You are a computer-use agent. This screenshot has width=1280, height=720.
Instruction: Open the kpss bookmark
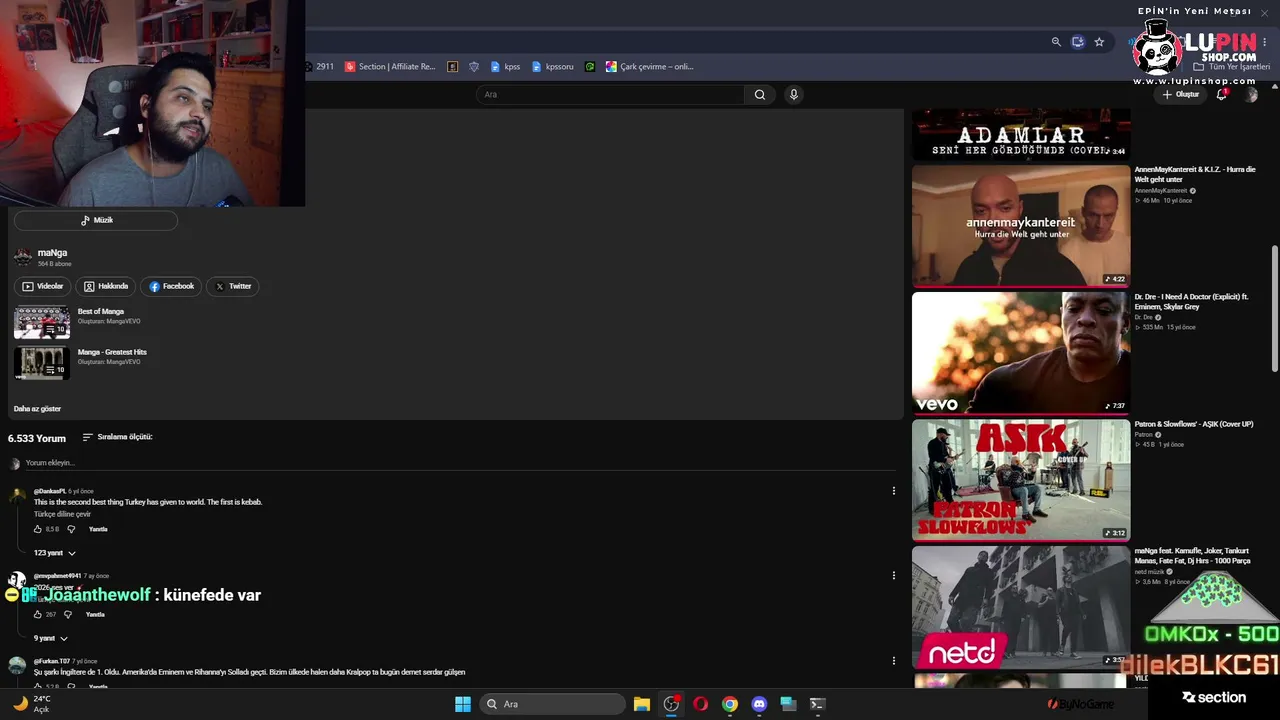[505, 67]
